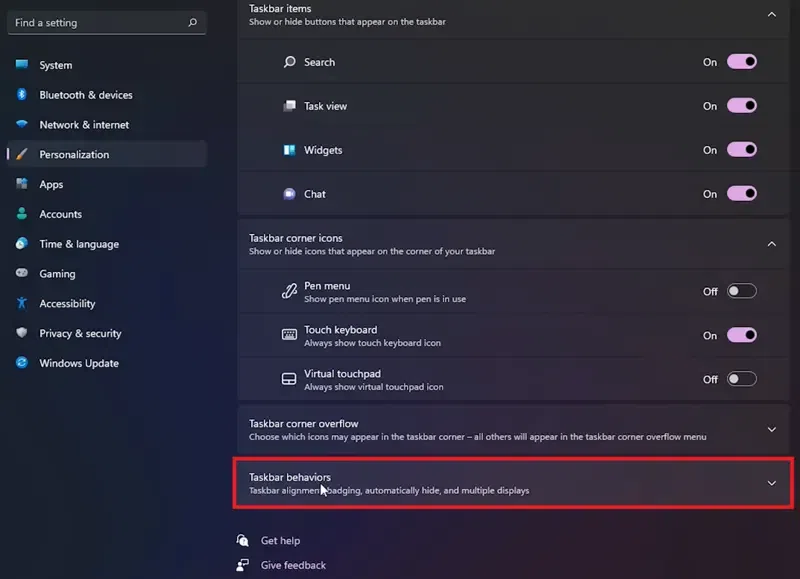Viewport: 800px width, 579px height.
Task: Click the Accessibility figure icon
Action: pos(21,303)
